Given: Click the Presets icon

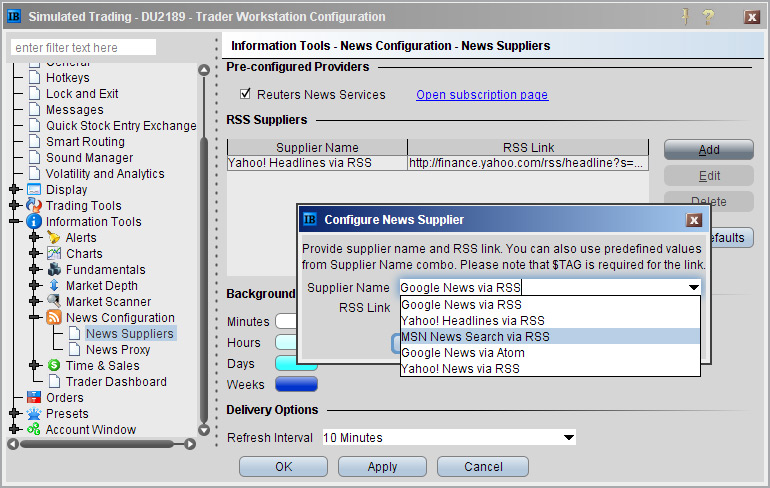Looking at the screenshot, I should [x=34, y=413].
